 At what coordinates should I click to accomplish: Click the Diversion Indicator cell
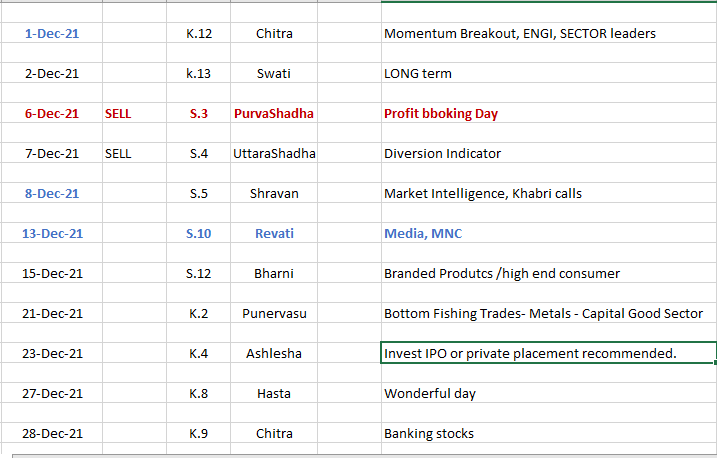point(549,154)
